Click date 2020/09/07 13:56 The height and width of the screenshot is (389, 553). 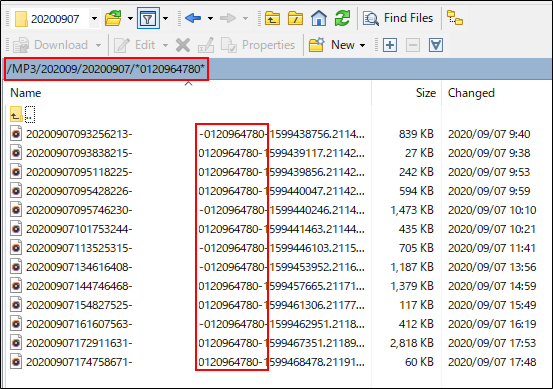(492, 267)
